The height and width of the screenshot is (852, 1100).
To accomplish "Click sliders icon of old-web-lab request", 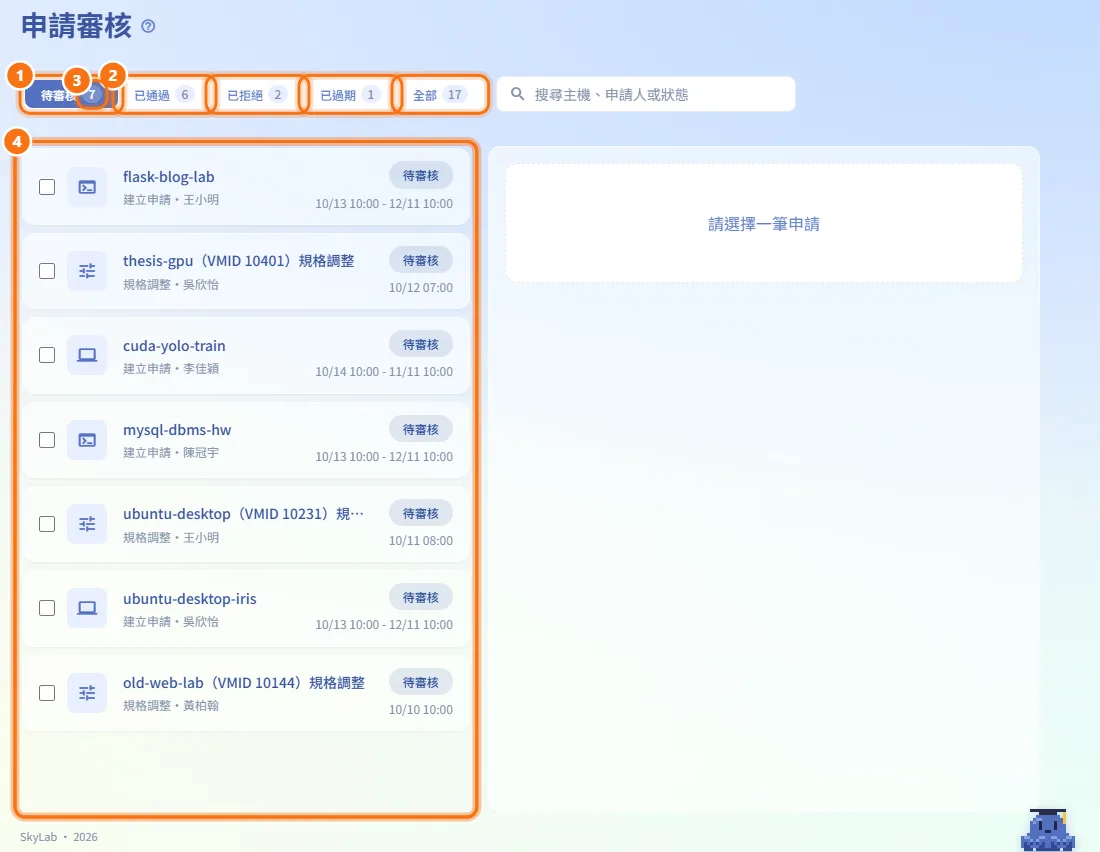I will [x=87, y=693].
